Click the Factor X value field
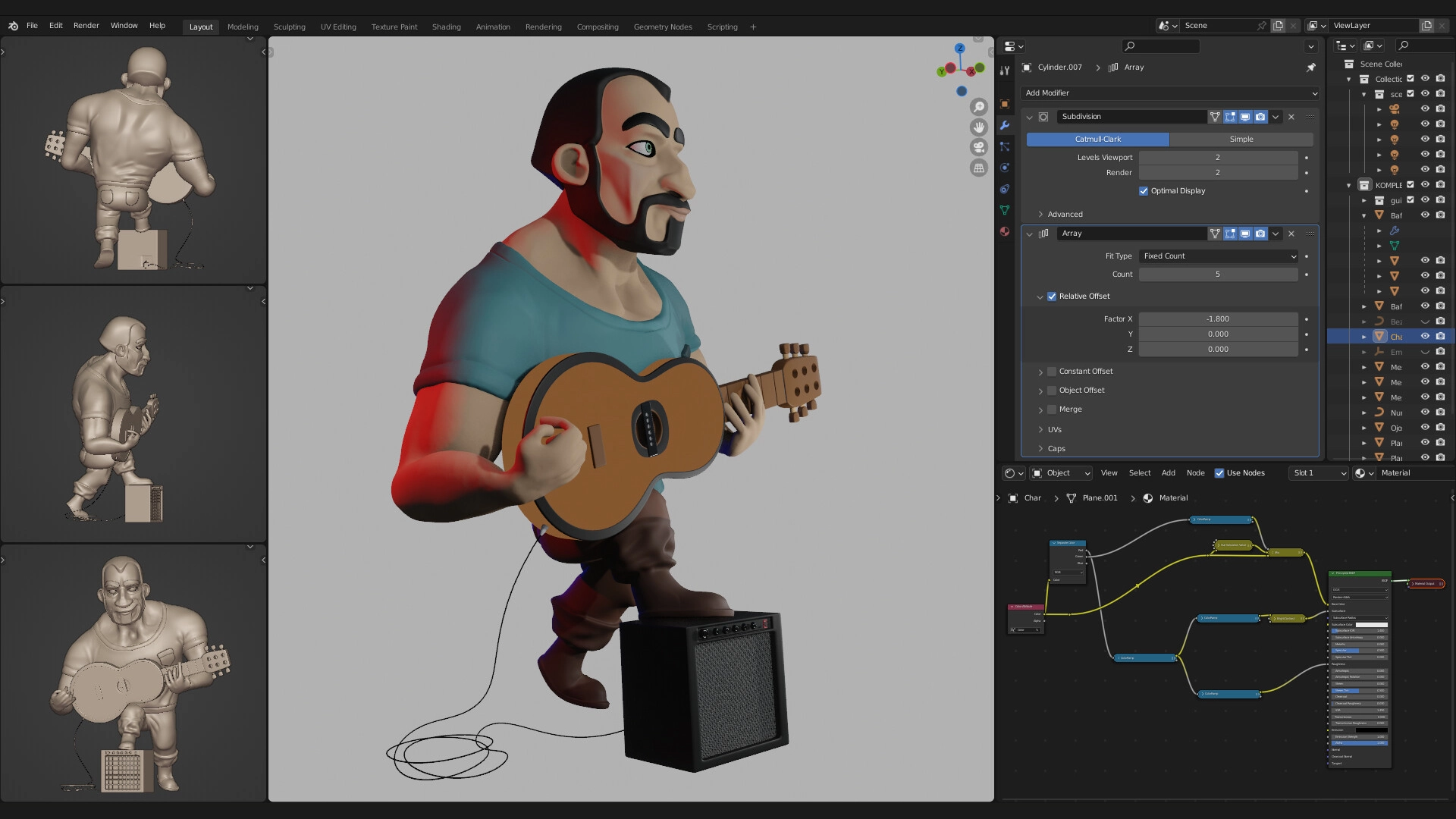Viewport: 1456px width, 819px height. pos(1218,319)
